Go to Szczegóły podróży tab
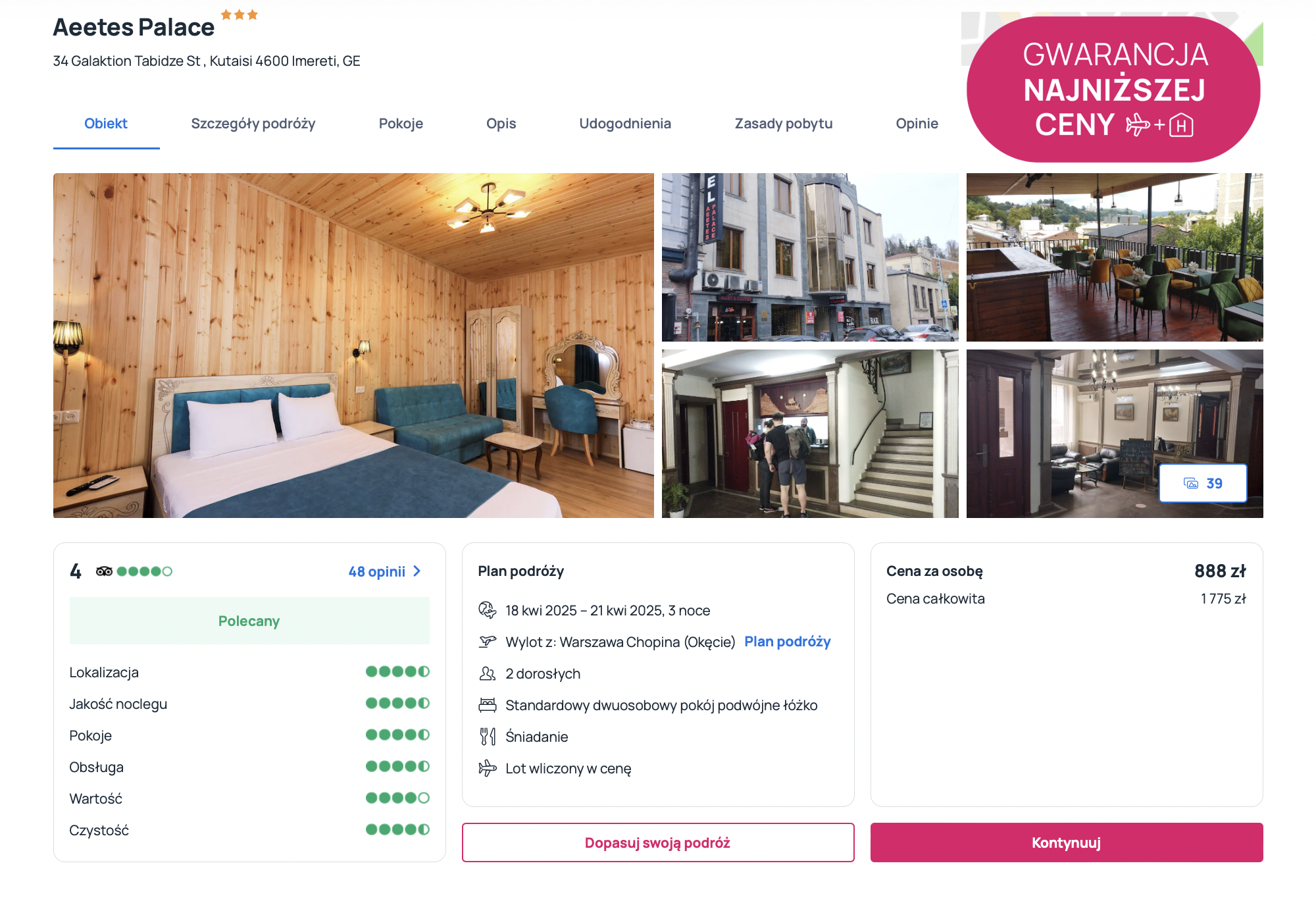This screenshot has width=1316, height=907. [253, 124]
